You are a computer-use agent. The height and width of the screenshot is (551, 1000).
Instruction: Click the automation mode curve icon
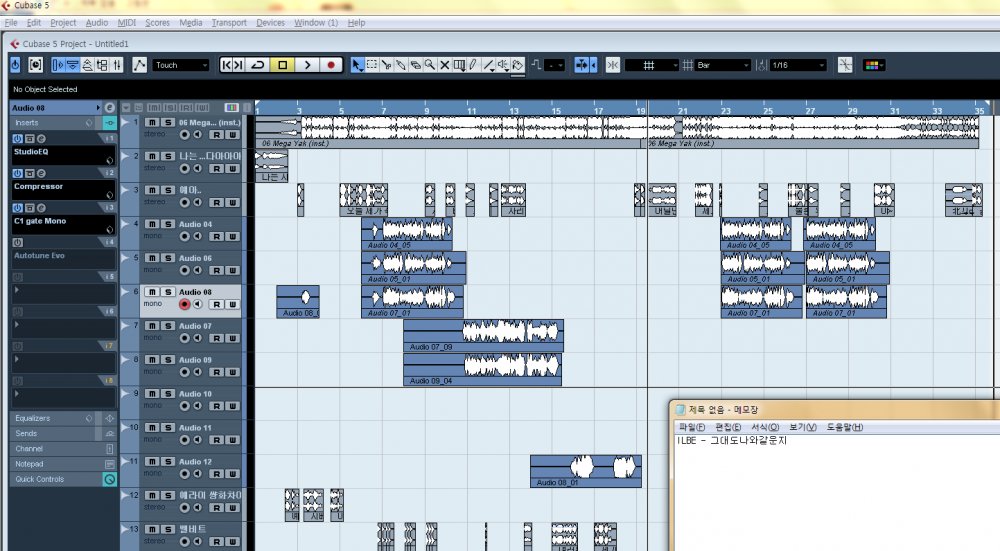coord(140,65)
